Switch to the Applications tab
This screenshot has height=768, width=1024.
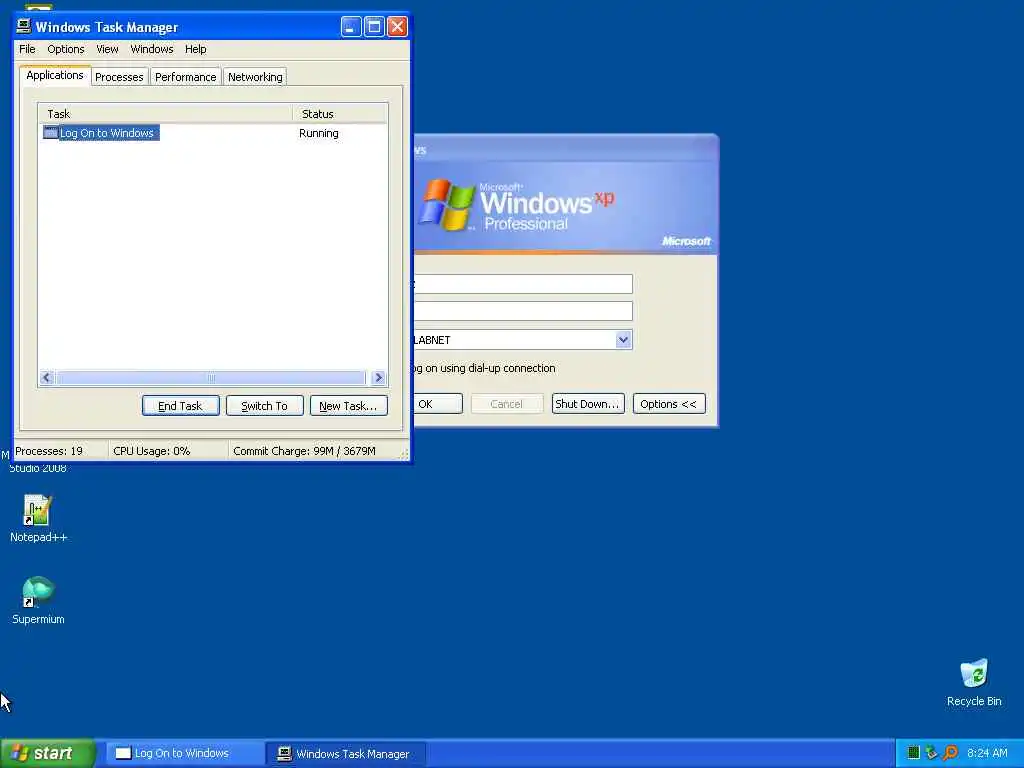point(55,75)
